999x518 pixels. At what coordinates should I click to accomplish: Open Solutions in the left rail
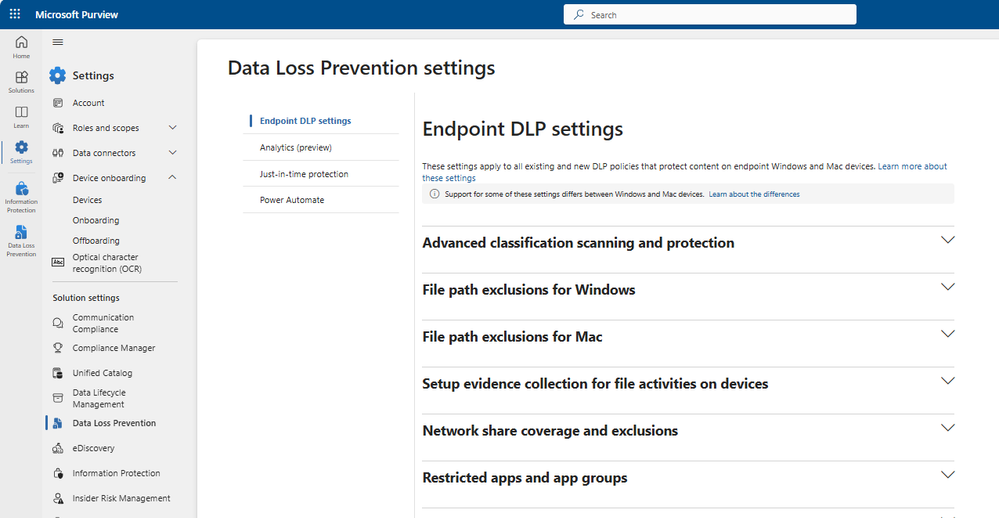[x=21, y=82]
